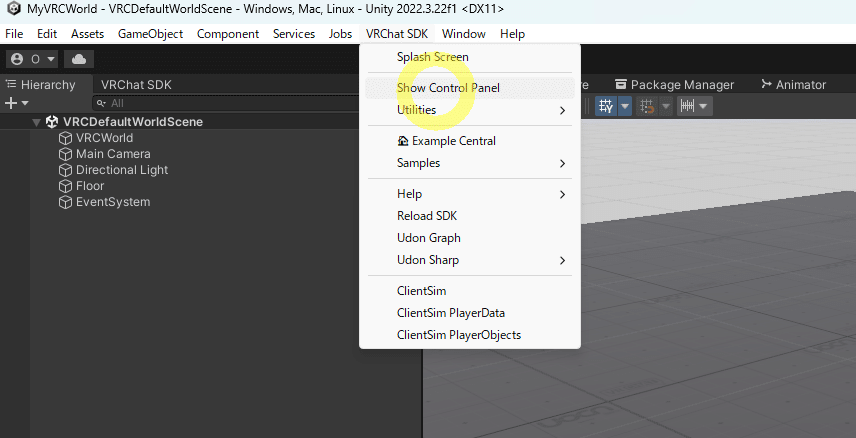Screen dimensions: 856x438
Task: Open the grid visibility options dropdown
Action: [x=625, y=106]
